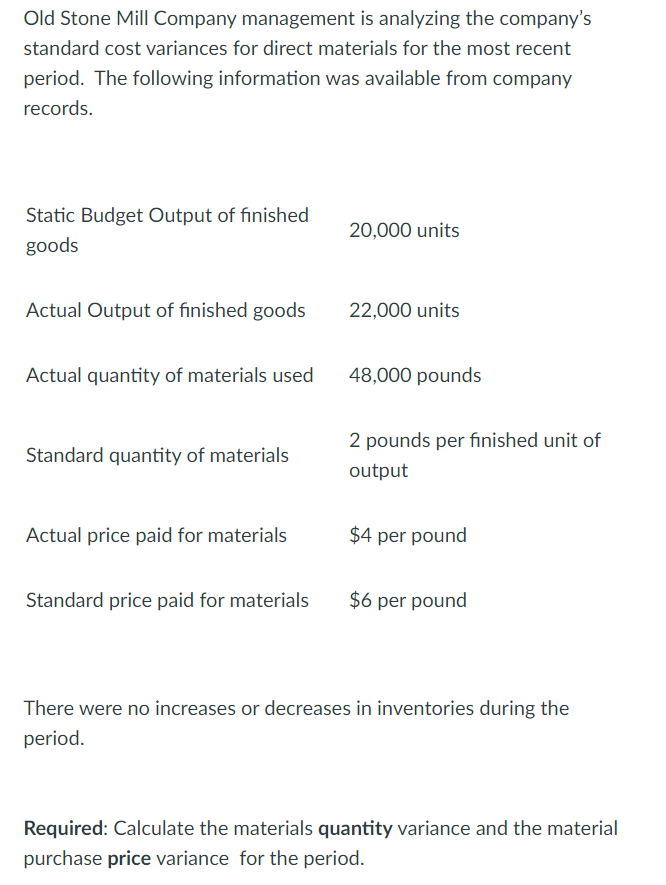Screen dimensions: 666x885
Task: Click the 'Static Budget Output of finished goods' label
Action: coord(167,230)
